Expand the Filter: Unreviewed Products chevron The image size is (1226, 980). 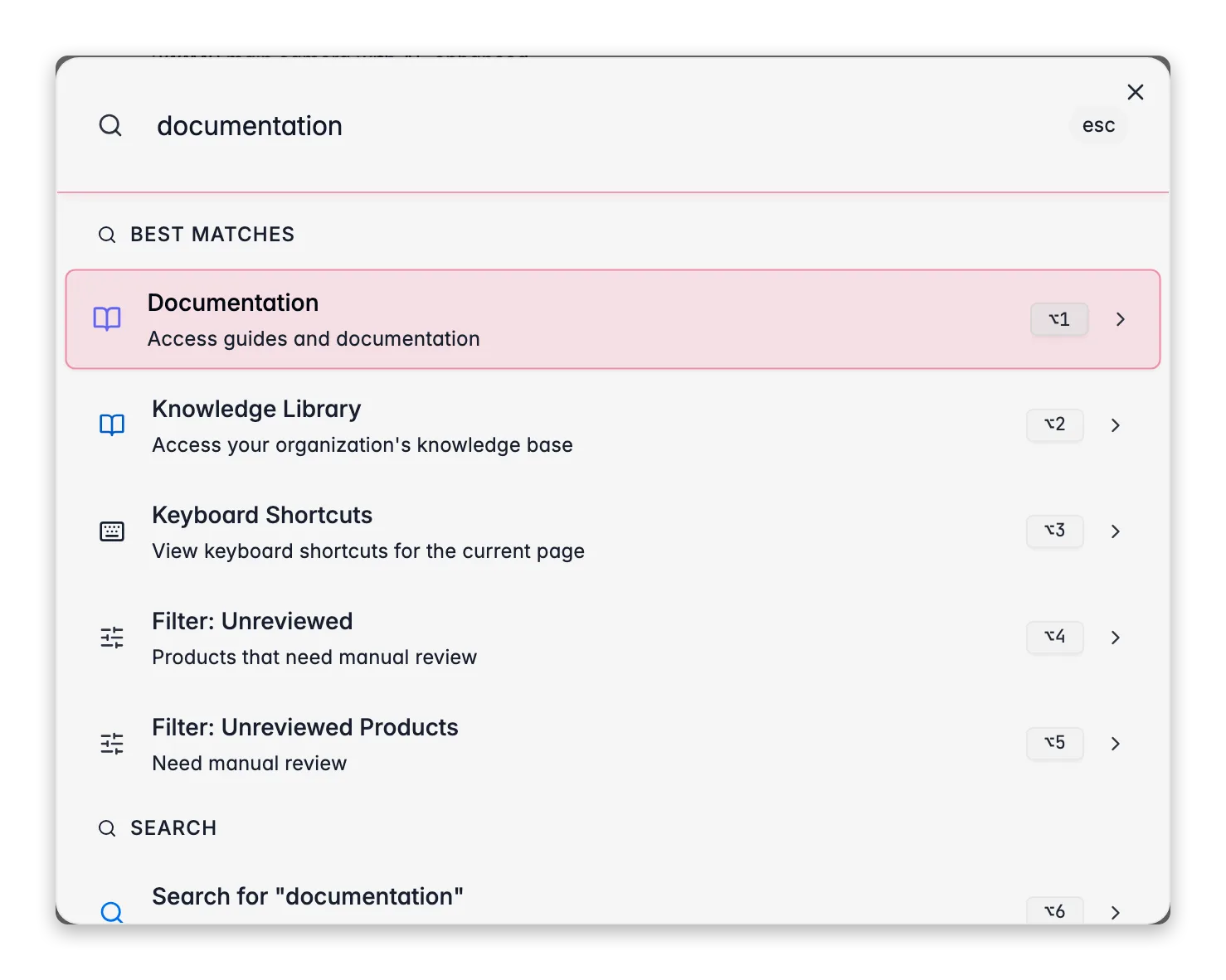pyautogui.click(x=1116, y=744)
